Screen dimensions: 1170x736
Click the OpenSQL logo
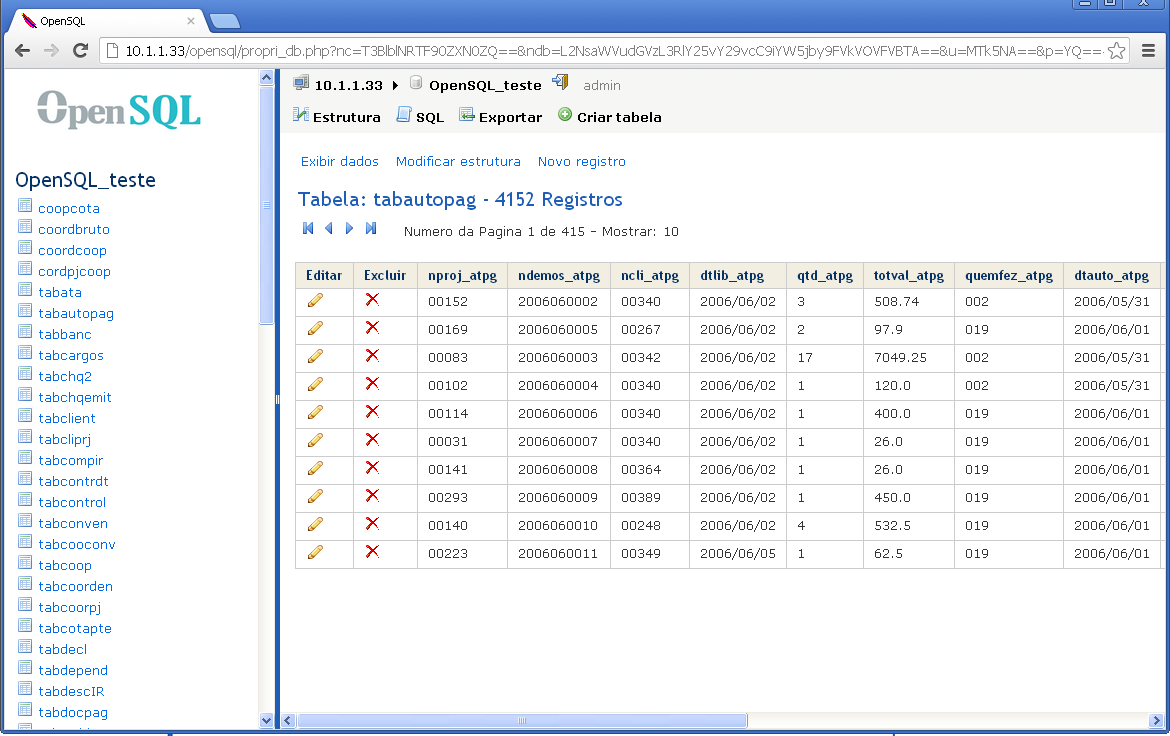[x=119, y=110]
